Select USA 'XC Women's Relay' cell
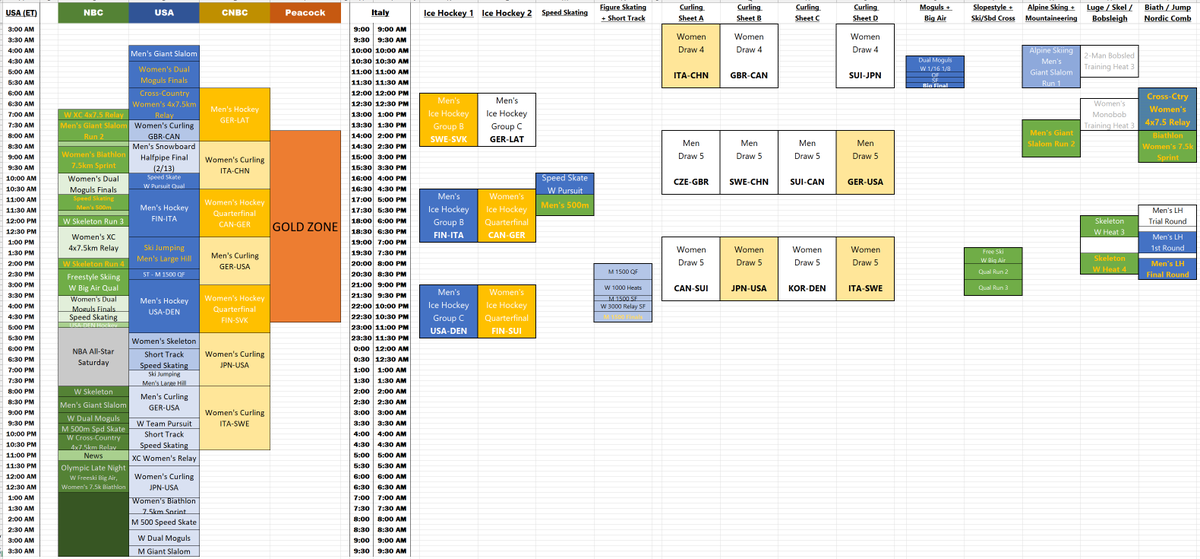Image resolution: width=1200 pixels, height=559 pixels. (x=164, y=457)
